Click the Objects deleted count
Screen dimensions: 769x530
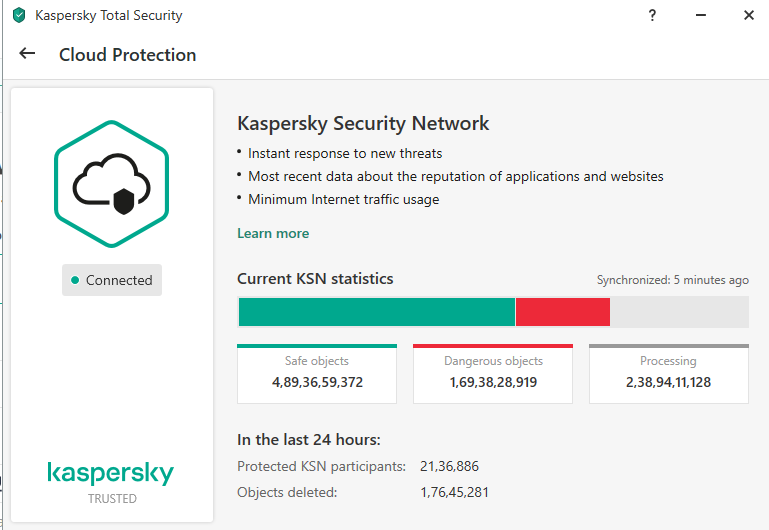[455, 492]
